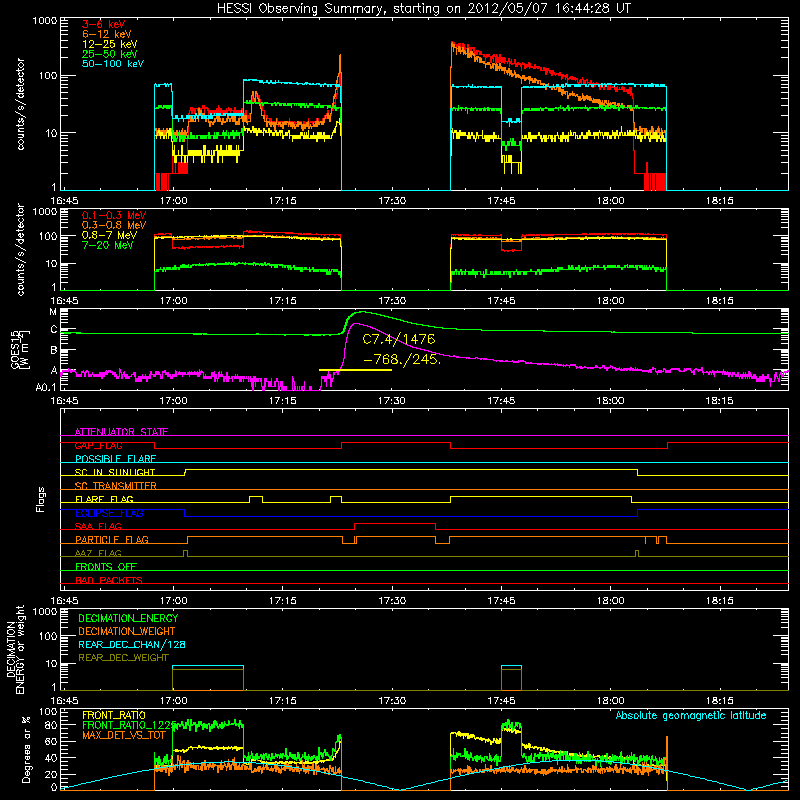Click the HESSI Observing Summary title
This screenshot has height=800, width=800.
point(424,9)
